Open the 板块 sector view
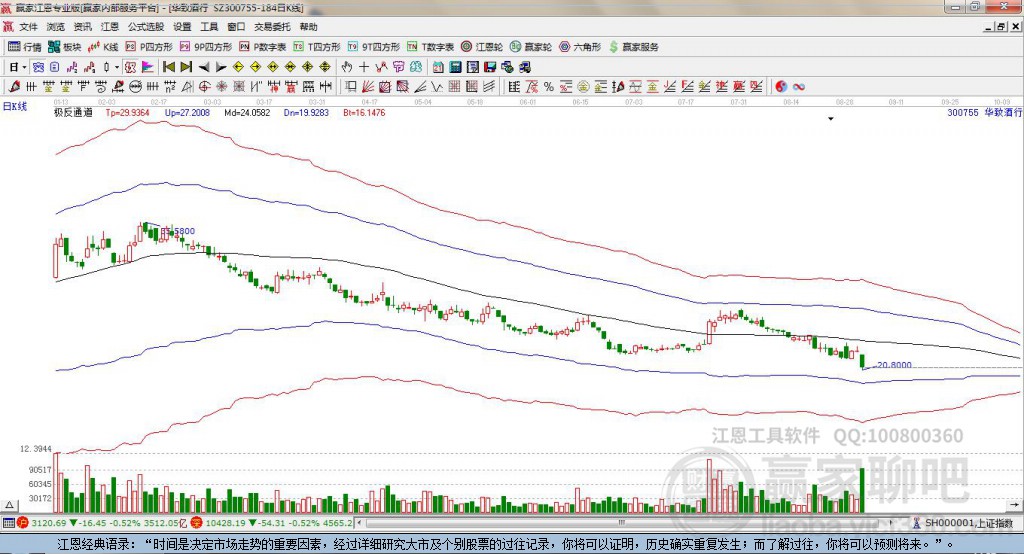This screenshot has height=554, width=1024. (x=65, y=47)
